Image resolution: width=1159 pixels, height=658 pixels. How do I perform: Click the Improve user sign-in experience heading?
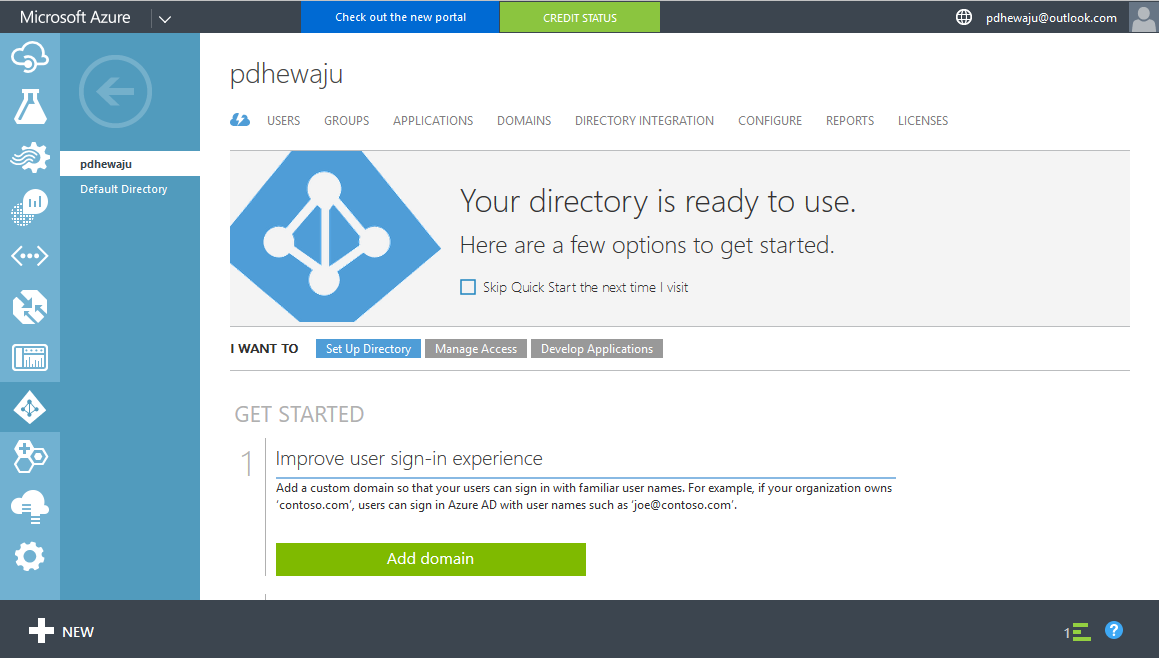point(409,458)
